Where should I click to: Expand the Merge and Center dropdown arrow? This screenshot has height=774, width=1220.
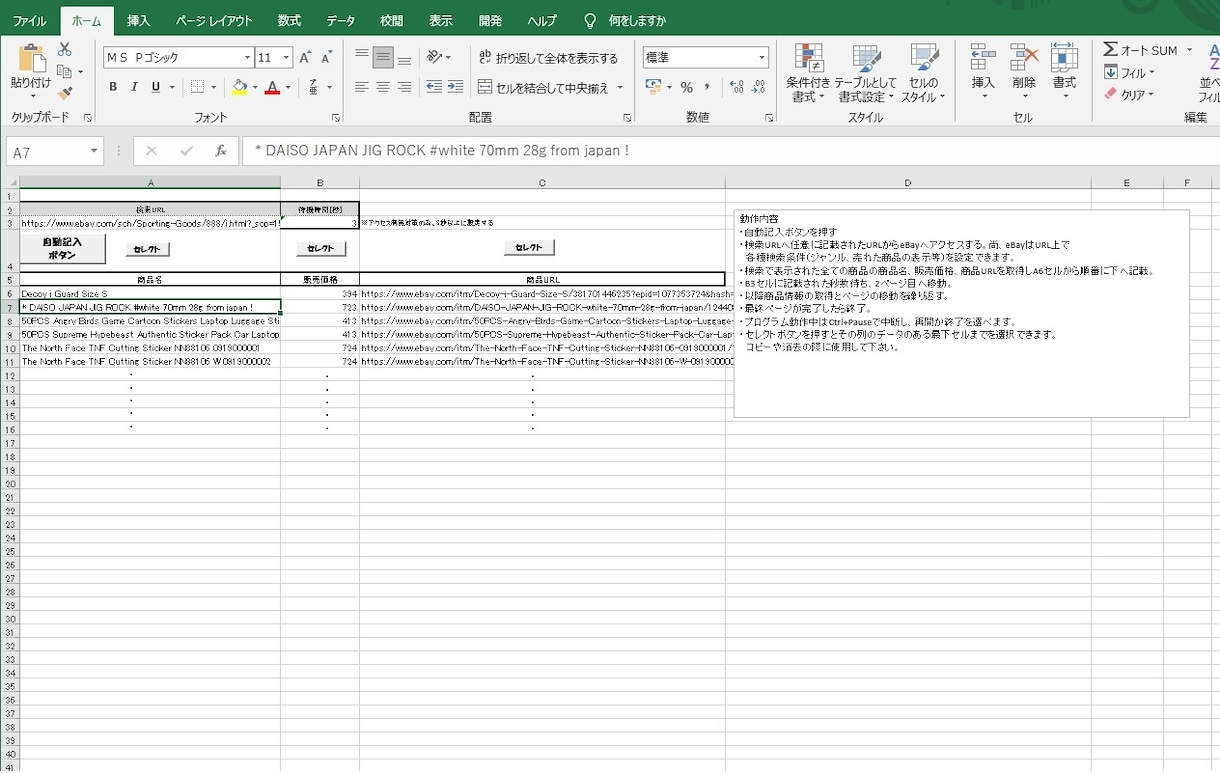tap(620, 88)
